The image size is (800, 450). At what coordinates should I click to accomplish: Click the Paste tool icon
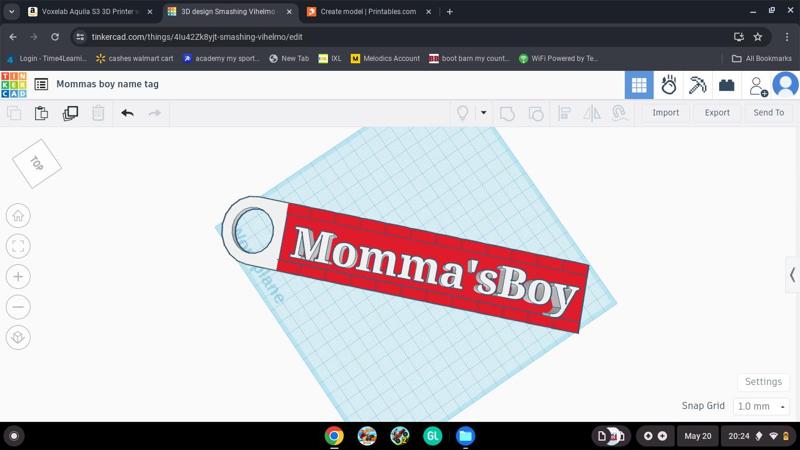(x=41, y=113)
